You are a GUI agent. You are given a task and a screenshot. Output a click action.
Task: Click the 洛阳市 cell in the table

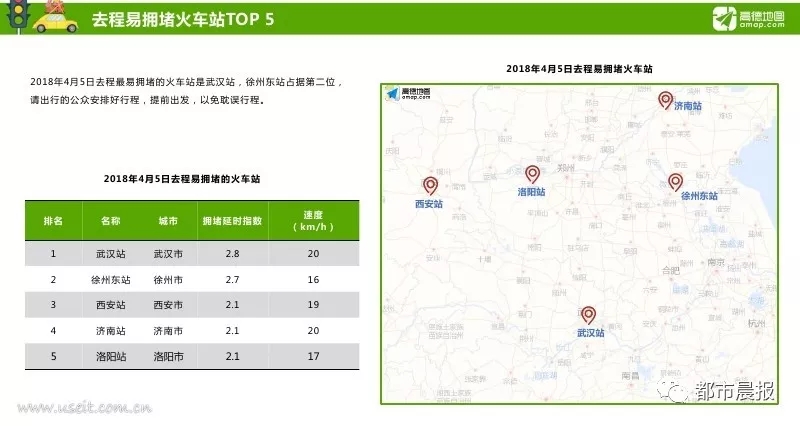tap(167, 356)
